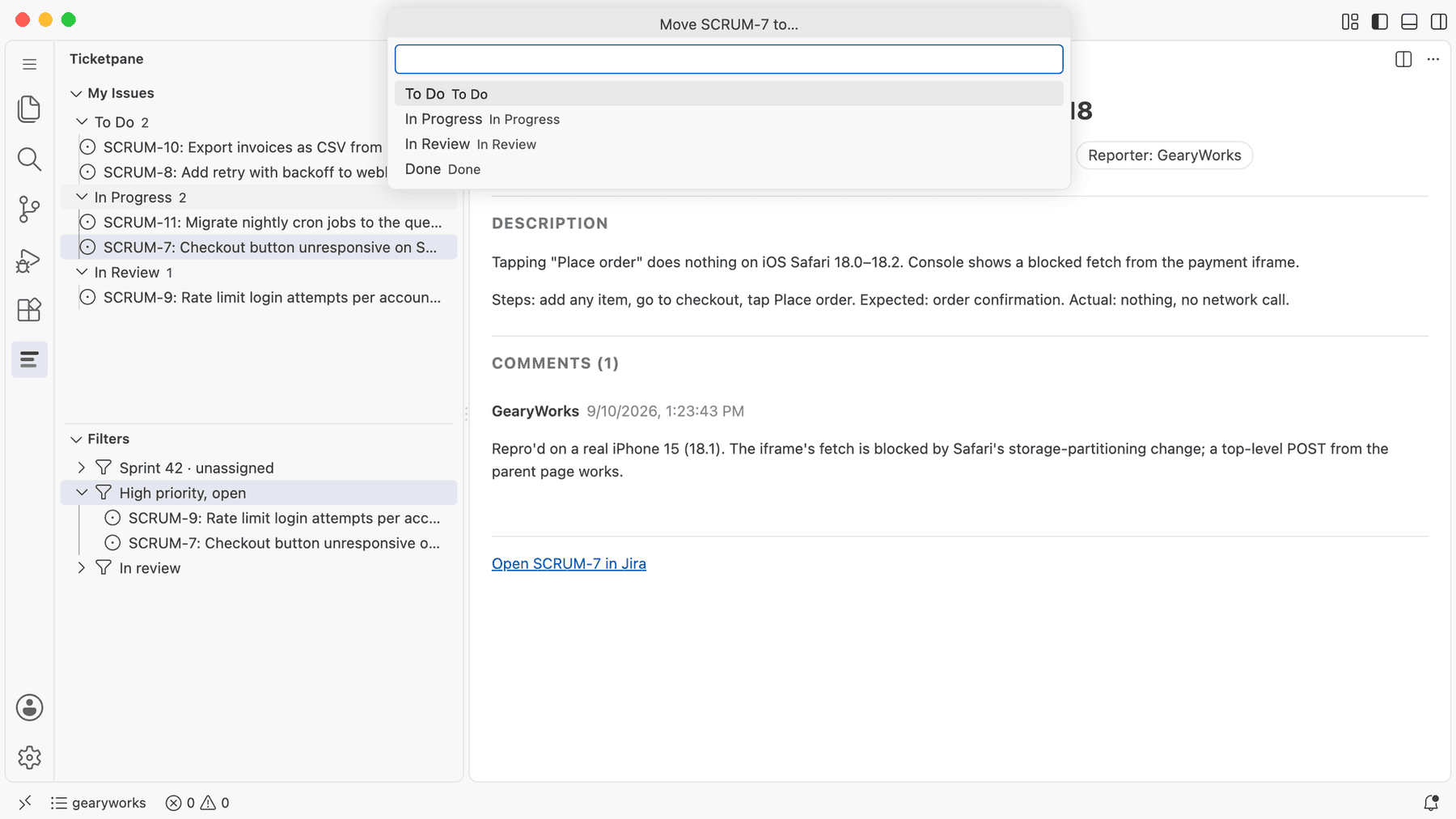Choose To Do in the move list
Viewport: 1456px width, 819px height.
[x=729, y=94]
